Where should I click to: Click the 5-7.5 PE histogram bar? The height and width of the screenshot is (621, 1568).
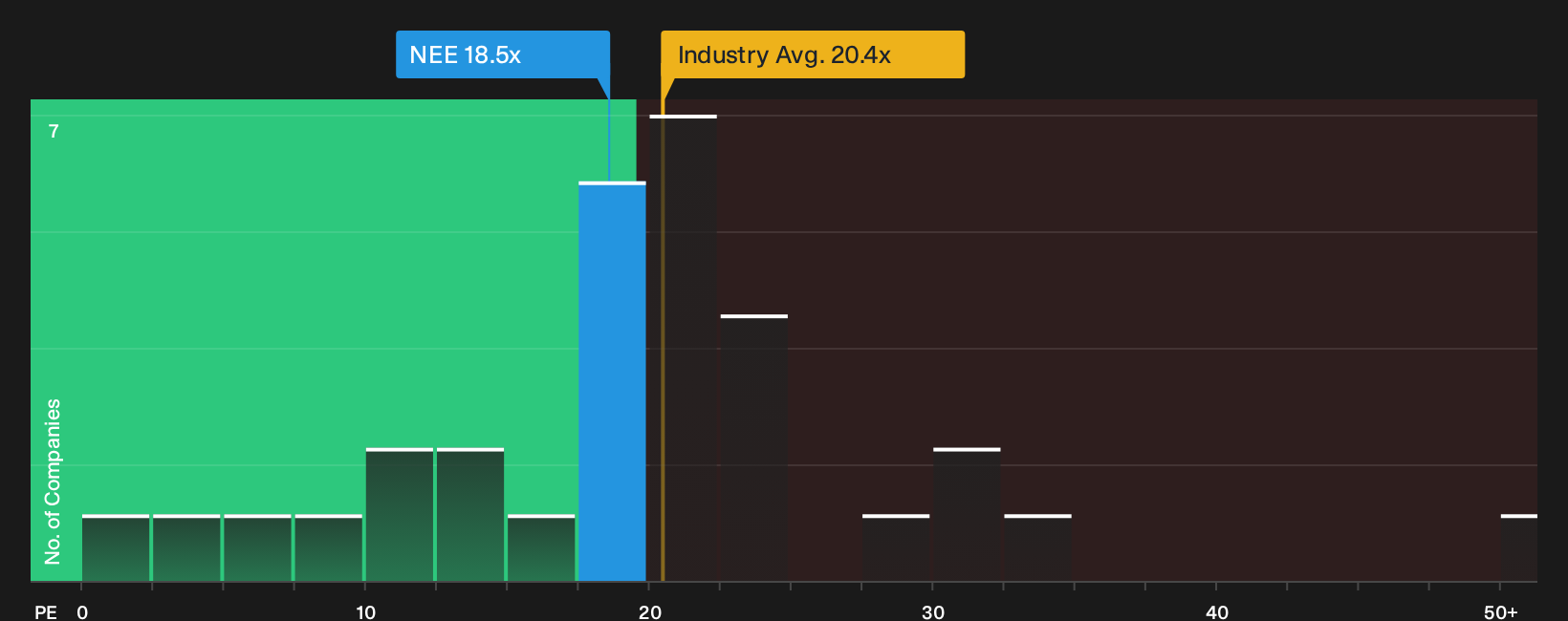coord(257,547)
